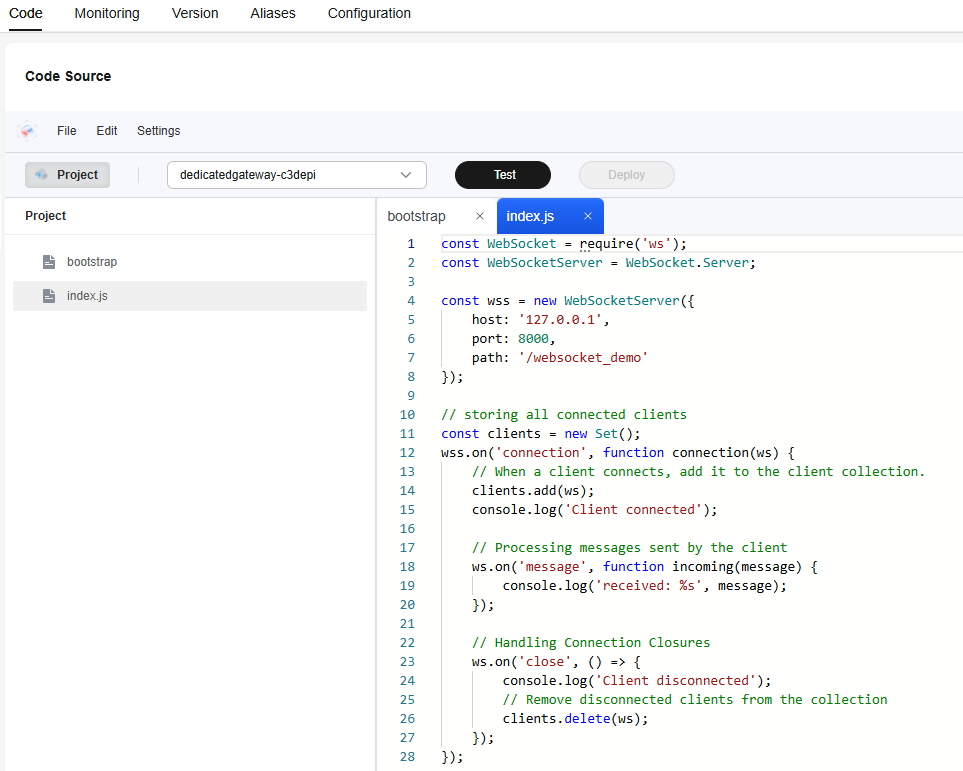Click the port value 8000
The image size is (963, 771).
[x=533, y=339]
